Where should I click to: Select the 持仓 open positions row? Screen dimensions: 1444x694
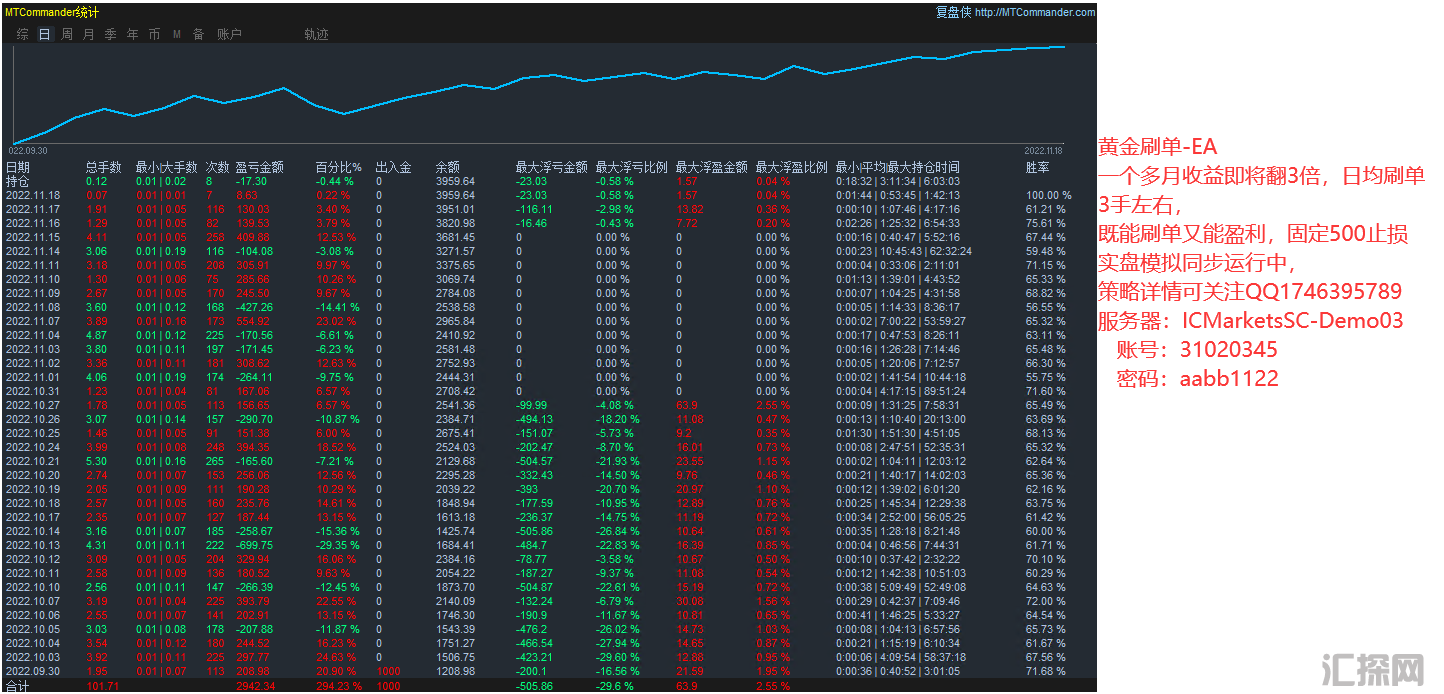point(18,181)
